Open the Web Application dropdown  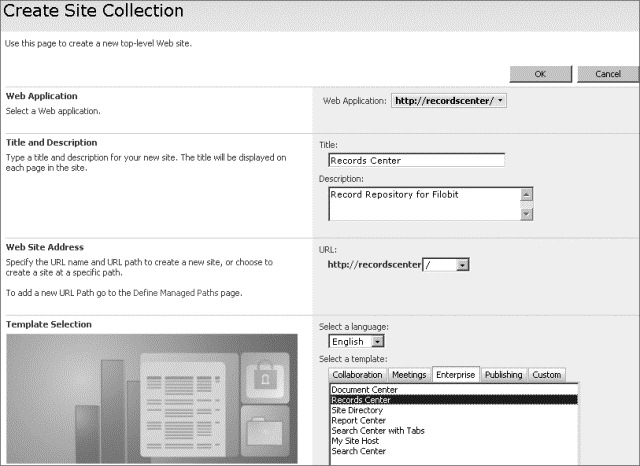pyautogui.click(x=449, y=101)
